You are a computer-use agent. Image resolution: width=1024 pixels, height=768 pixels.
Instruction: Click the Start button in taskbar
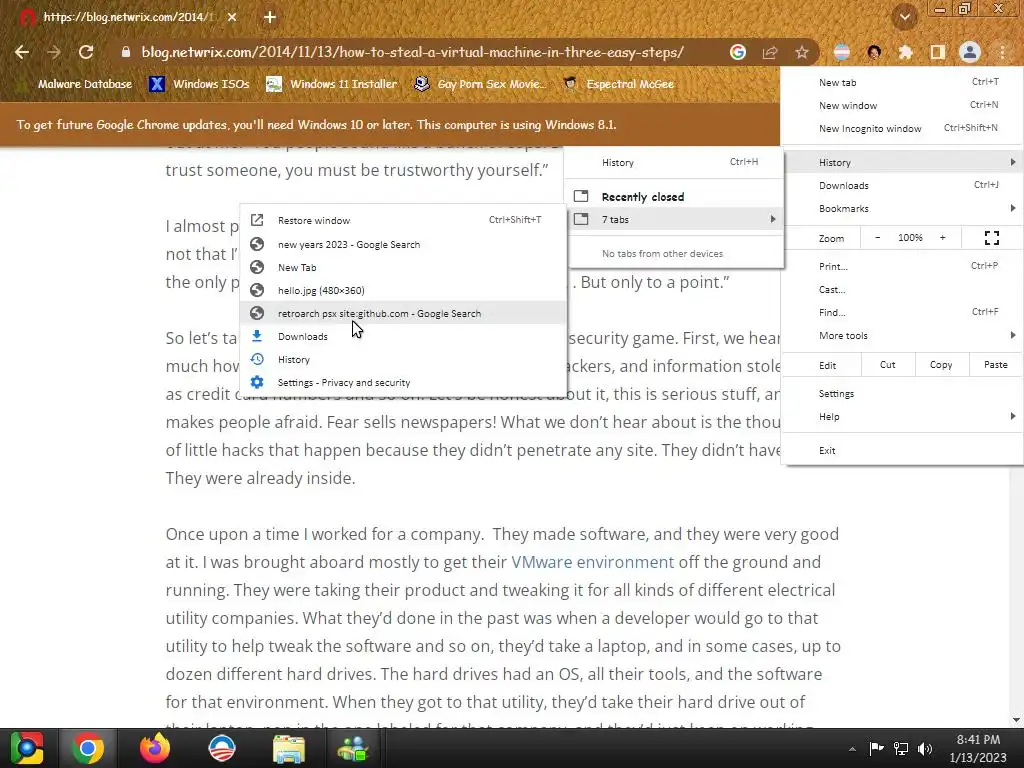tap(27, 748)
